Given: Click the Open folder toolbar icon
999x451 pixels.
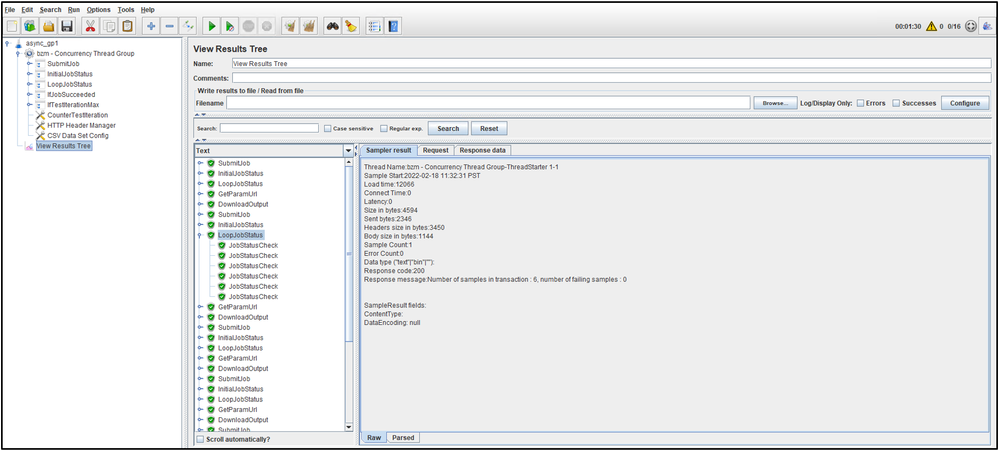Looking at the screenshot, I should coord(49,26).
